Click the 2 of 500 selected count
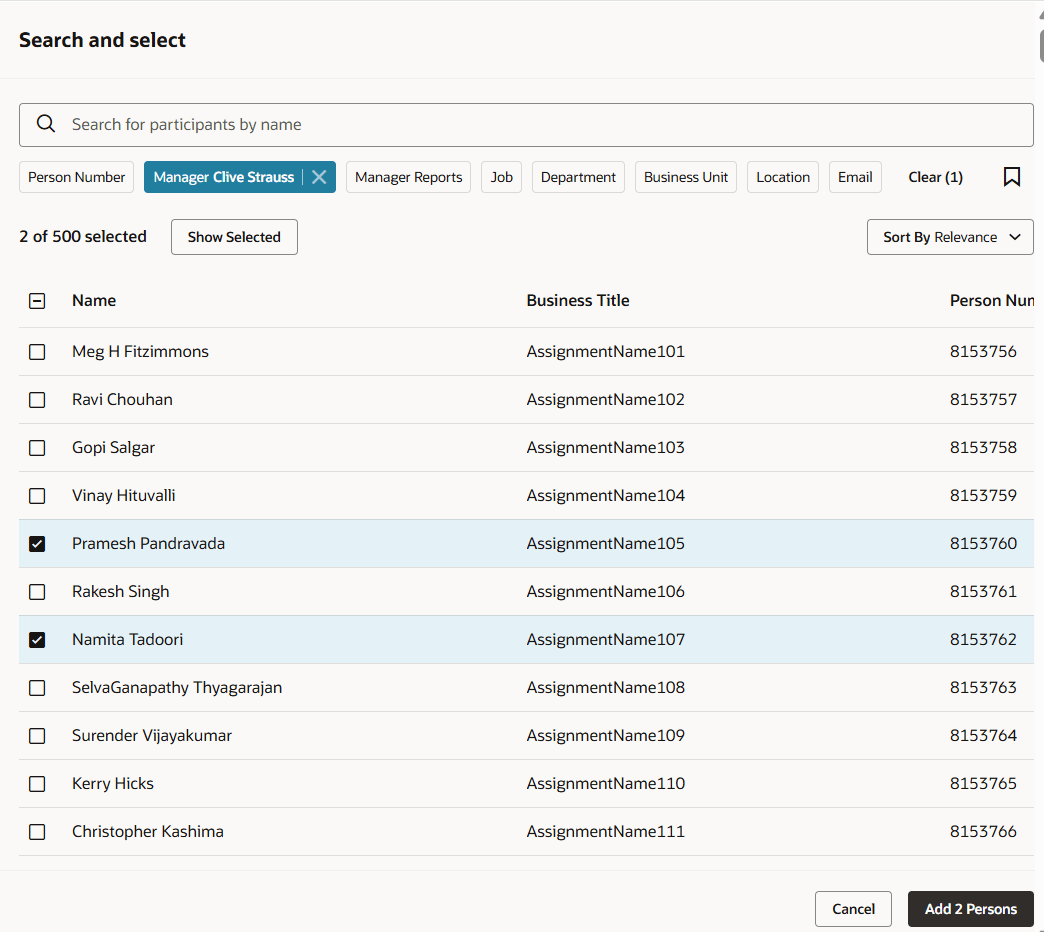The height and width of the screenshot is (932, 1044). coord(83,236)
